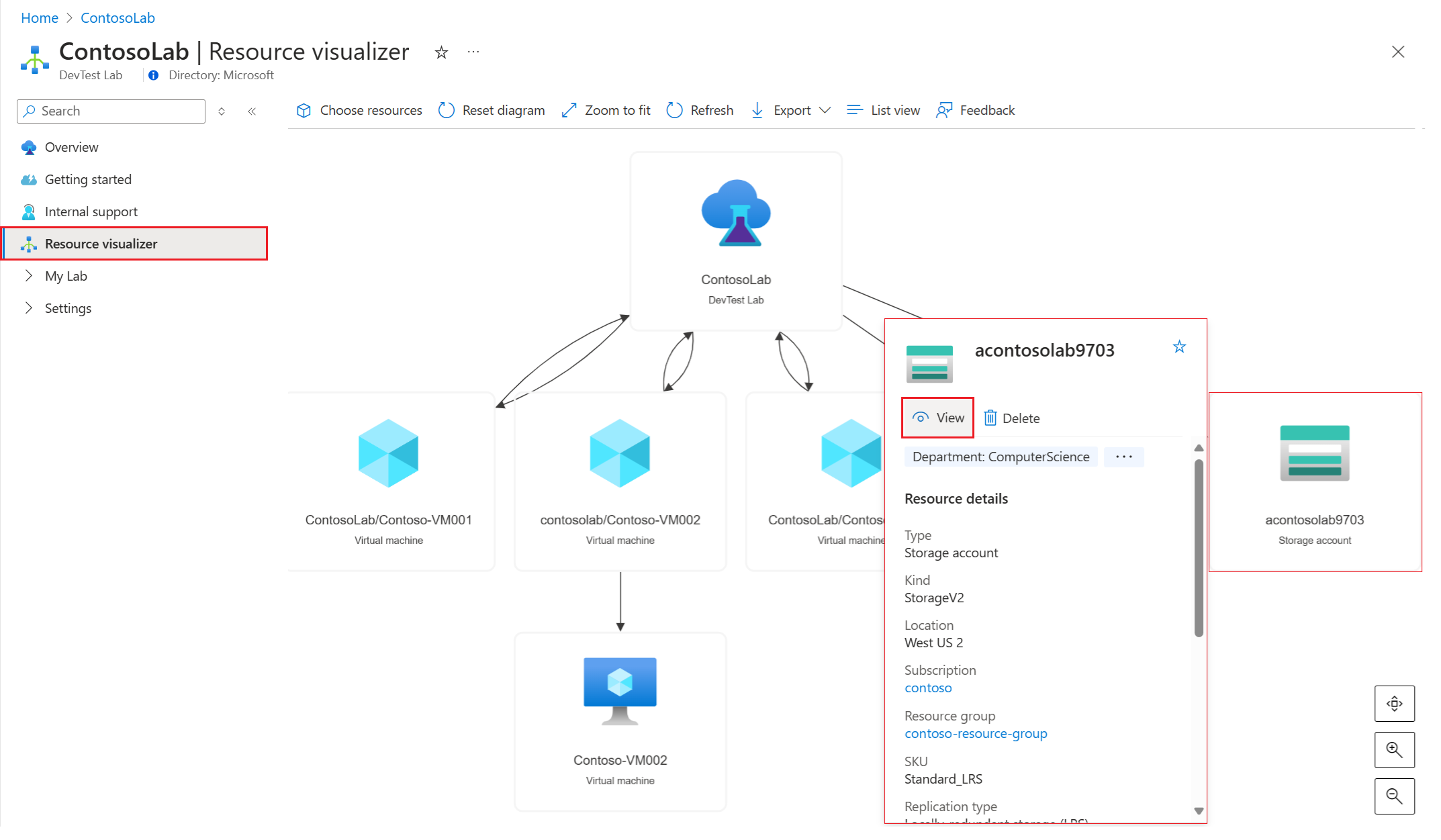Viewport: 1441px width, 840px height.
Task: Switch to List view
Action: click(883, 110)
